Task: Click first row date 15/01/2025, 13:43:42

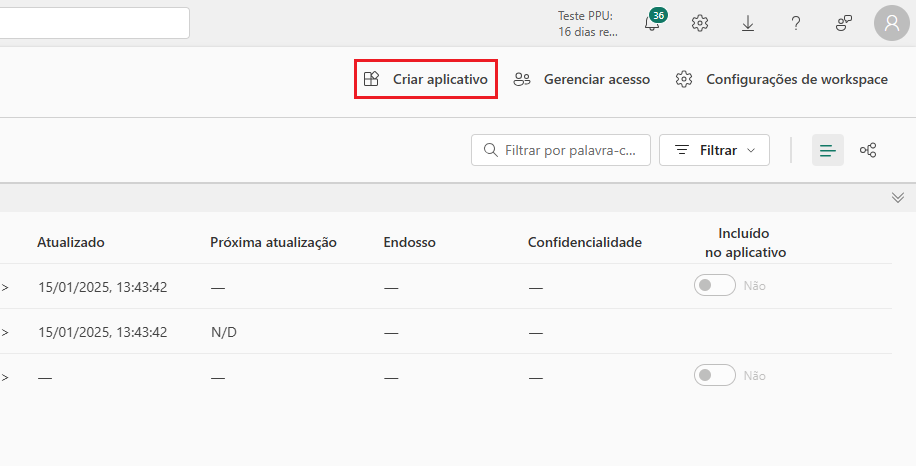Action: [103, 287]
